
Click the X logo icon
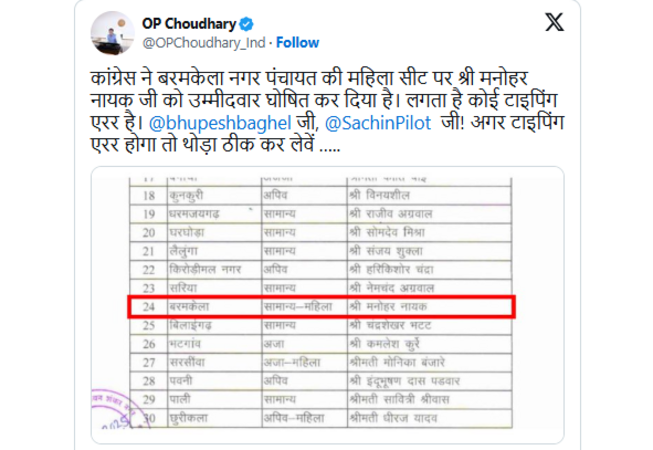coord(554,22)
